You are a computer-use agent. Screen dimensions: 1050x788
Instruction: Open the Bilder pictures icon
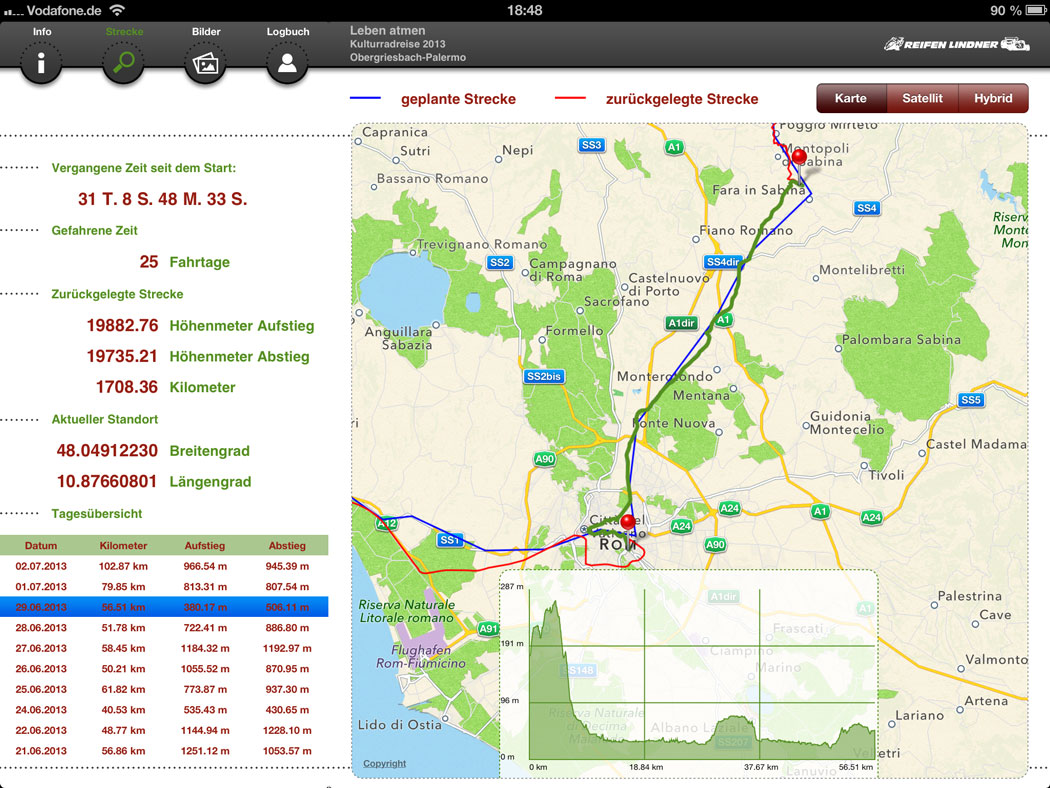pyautogui.click(x=206, y=63)
